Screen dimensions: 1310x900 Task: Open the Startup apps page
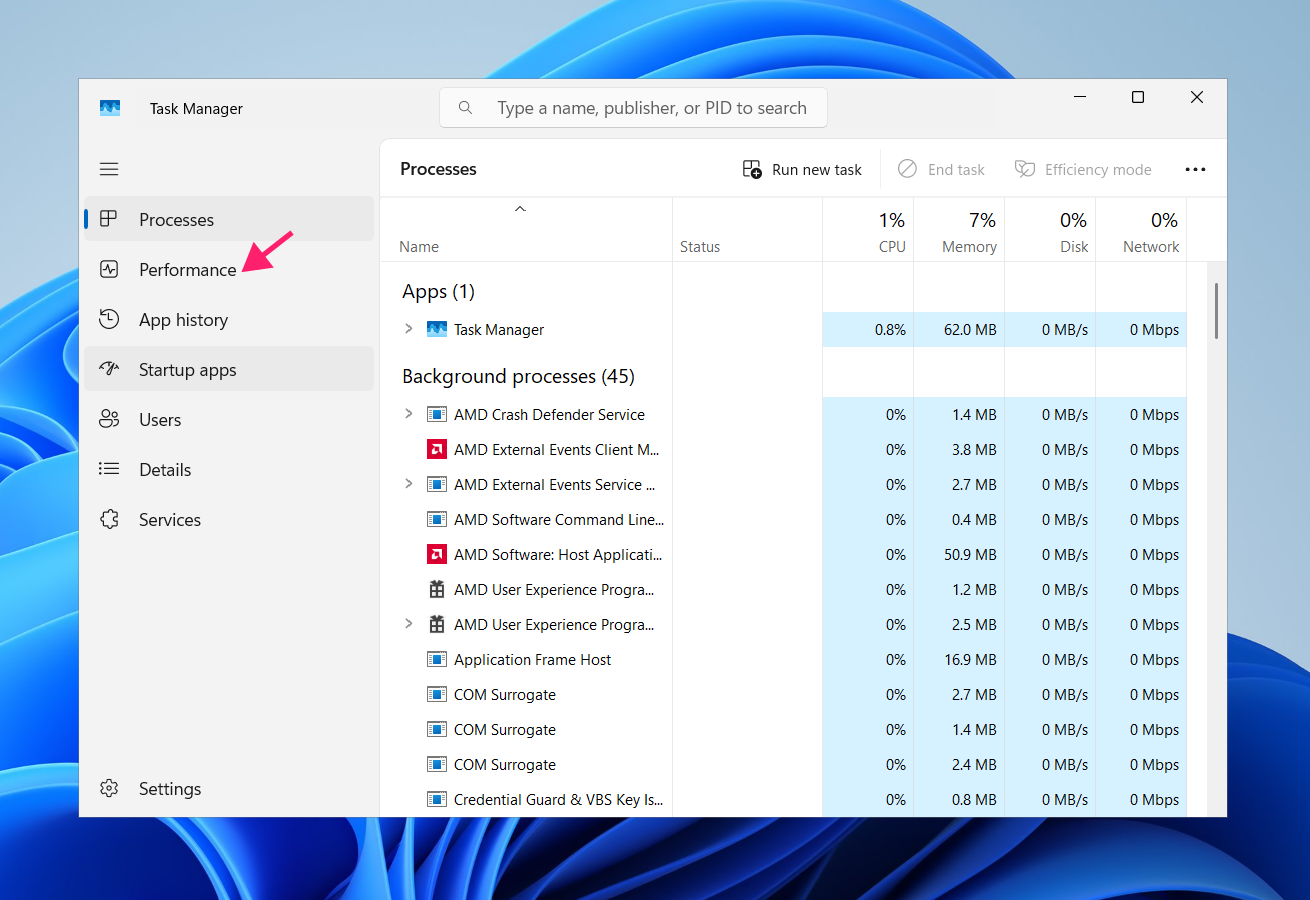[x=229, y=369]
